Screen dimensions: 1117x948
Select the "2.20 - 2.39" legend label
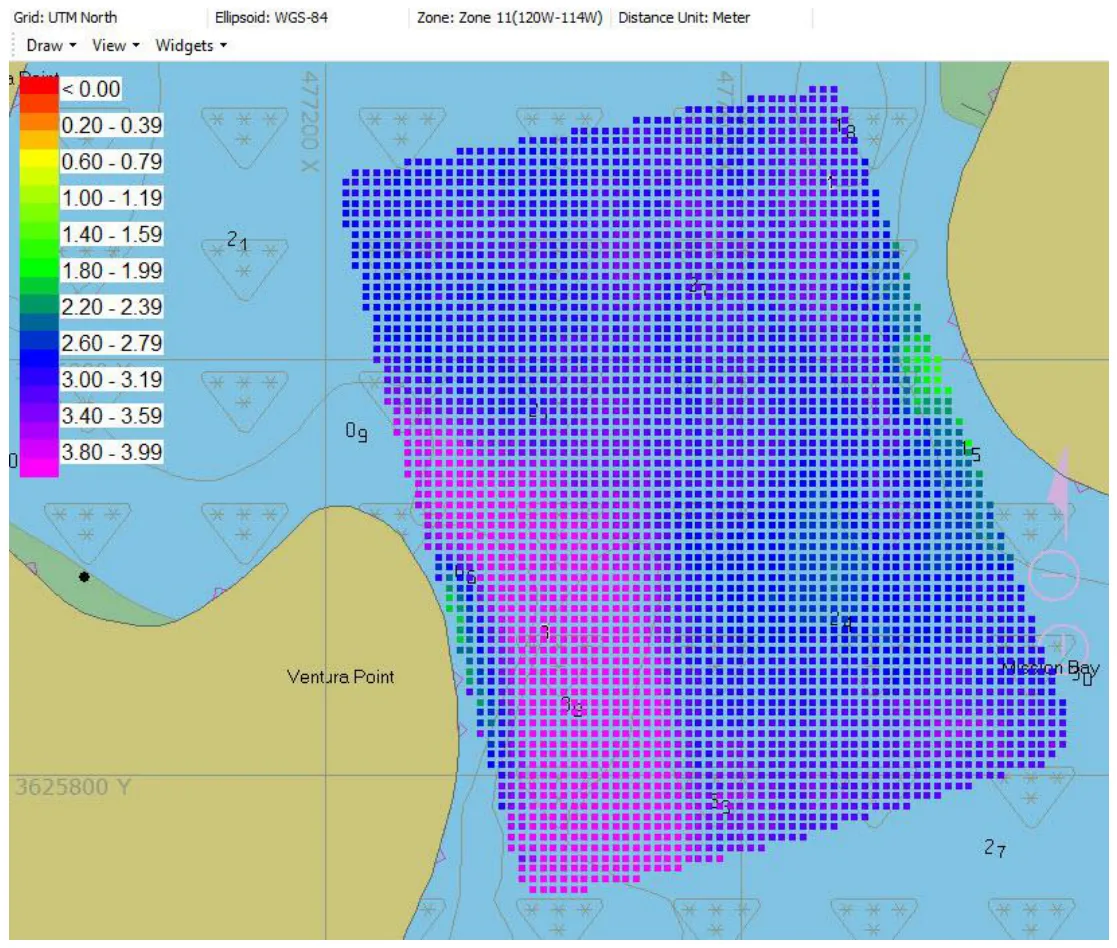112,307
